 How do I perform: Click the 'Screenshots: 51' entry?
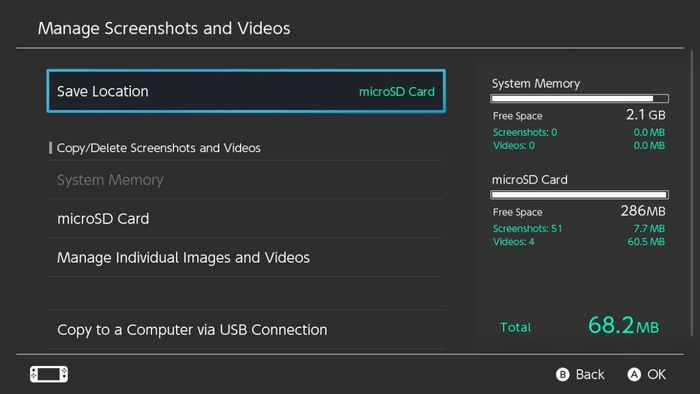[527, 228]
